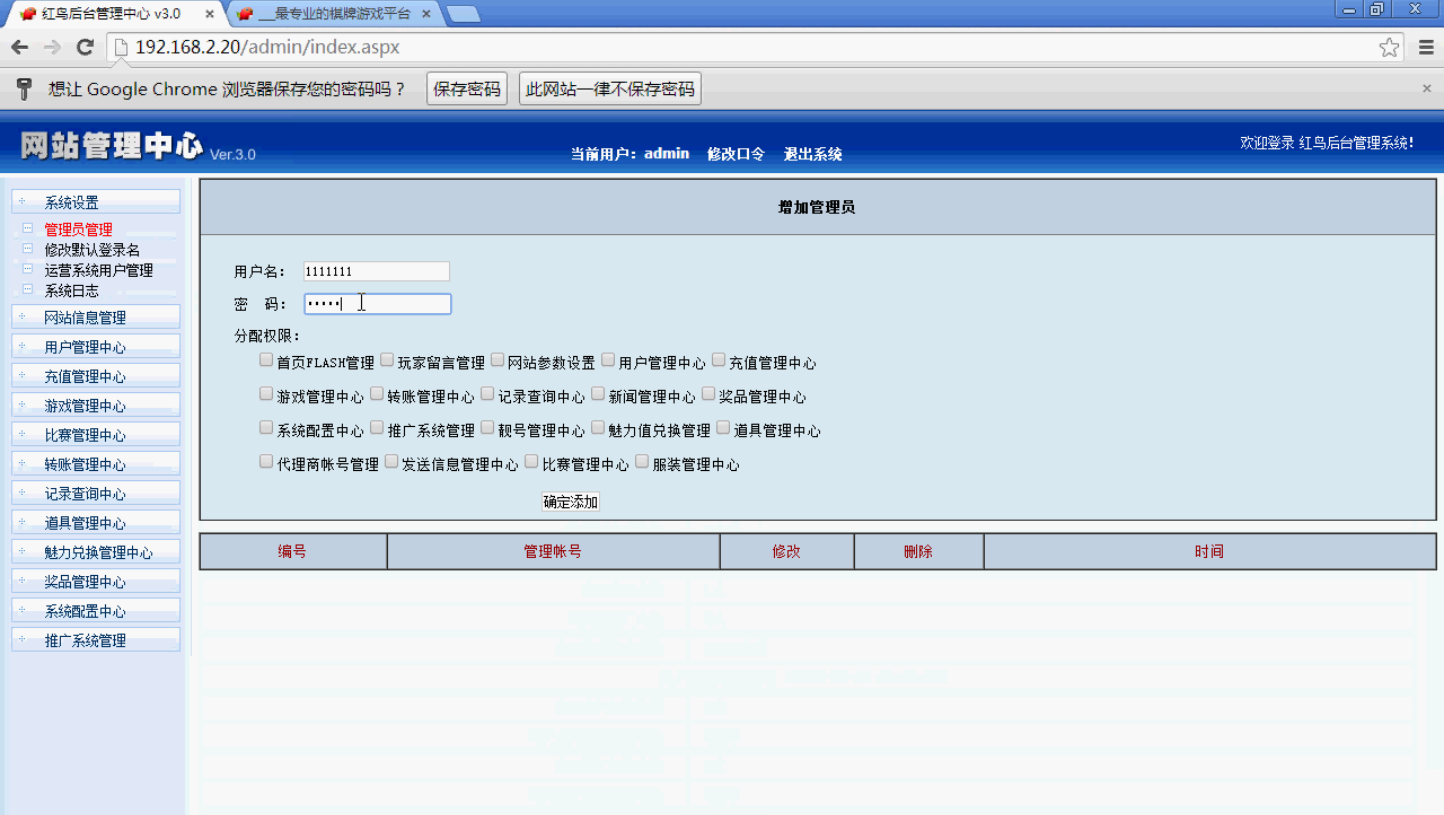
Task: Open 系统日志 in the sidebar
Action: [72, 291]
